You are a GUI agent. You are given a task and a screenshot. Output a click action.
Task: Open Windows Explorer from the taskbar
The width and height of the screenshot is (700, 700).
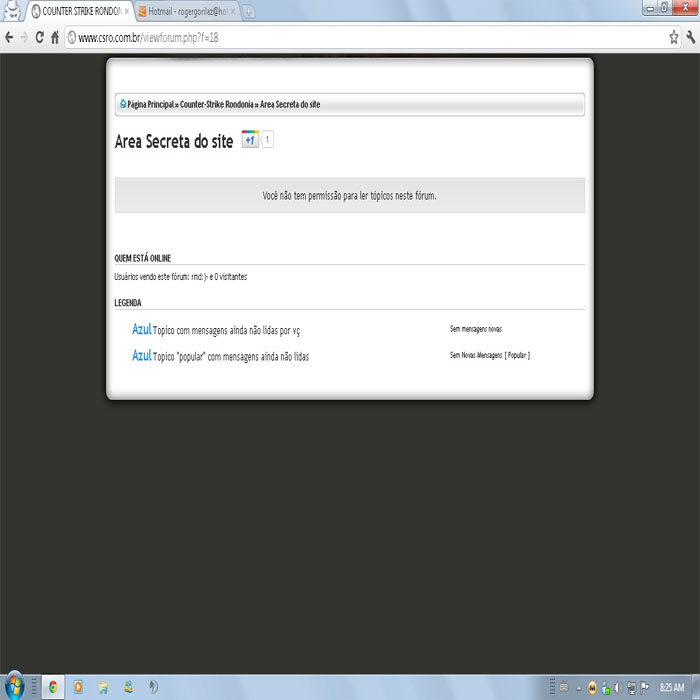click(x=103, y=688)
